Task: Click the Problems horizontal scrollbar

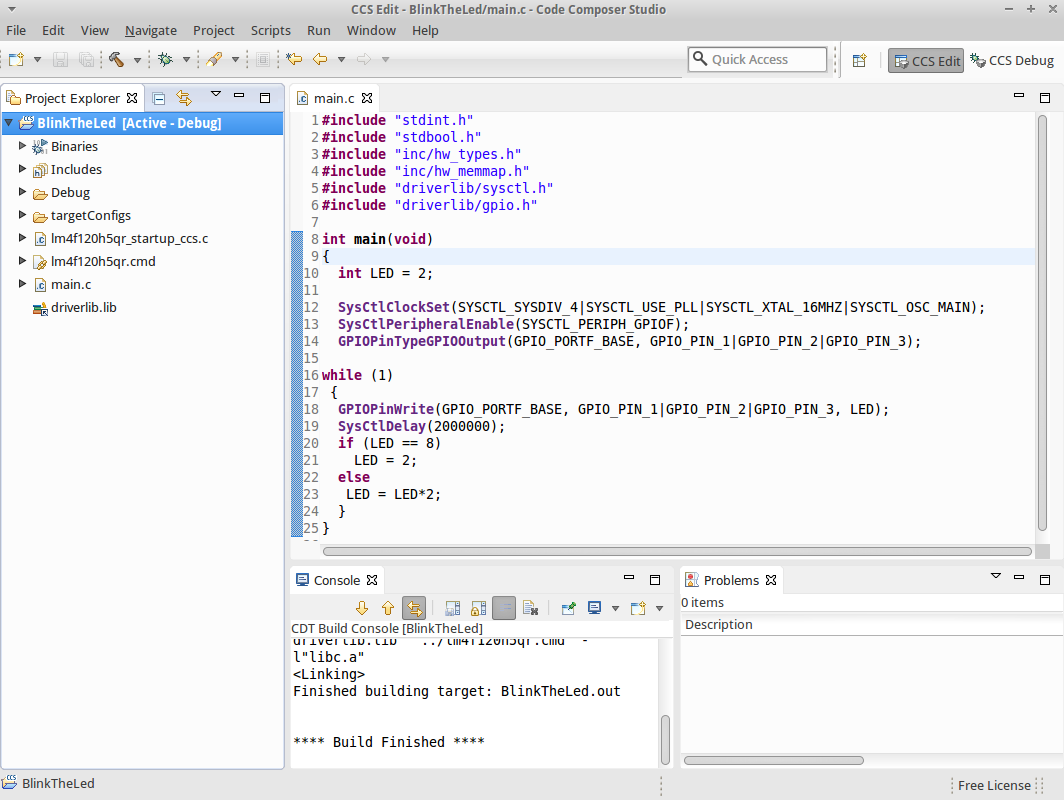Action: (x=774, y=761)
